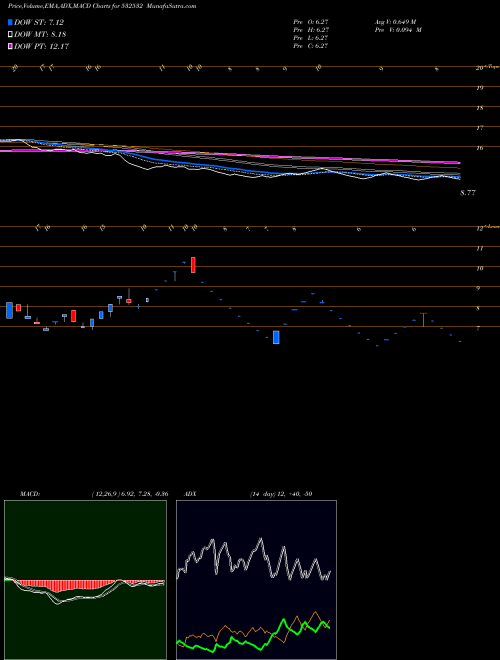Click the red candle with long lower wick near the end
This screenshot has width=500, height=660.
(423, 319)
